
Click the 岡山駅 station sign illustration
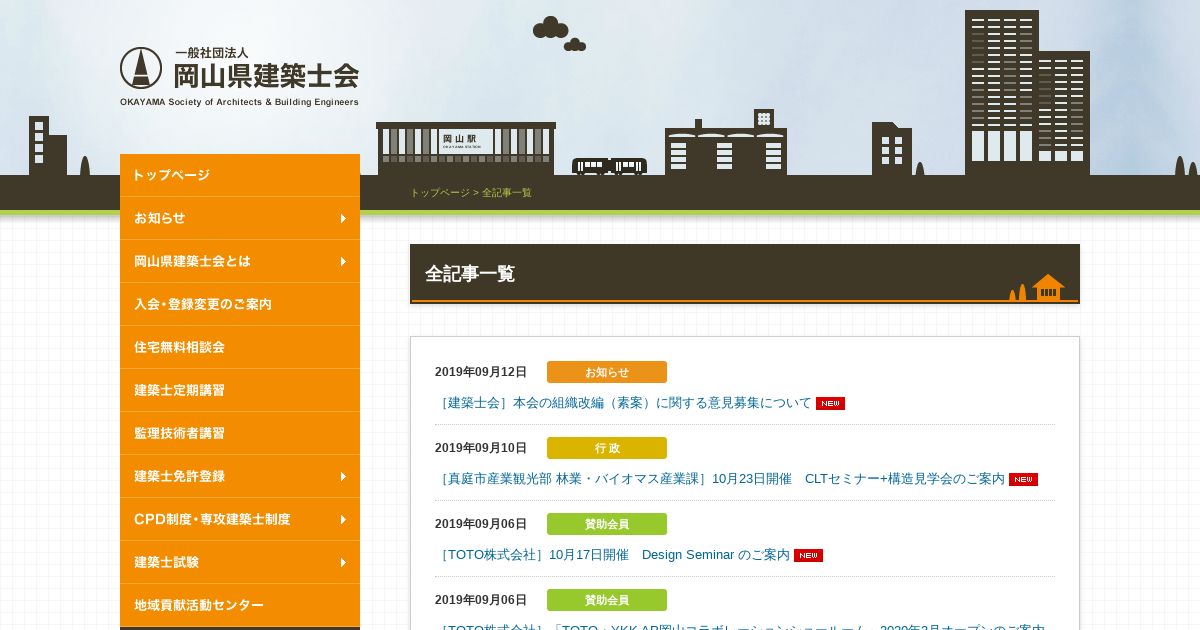(462, 140)
